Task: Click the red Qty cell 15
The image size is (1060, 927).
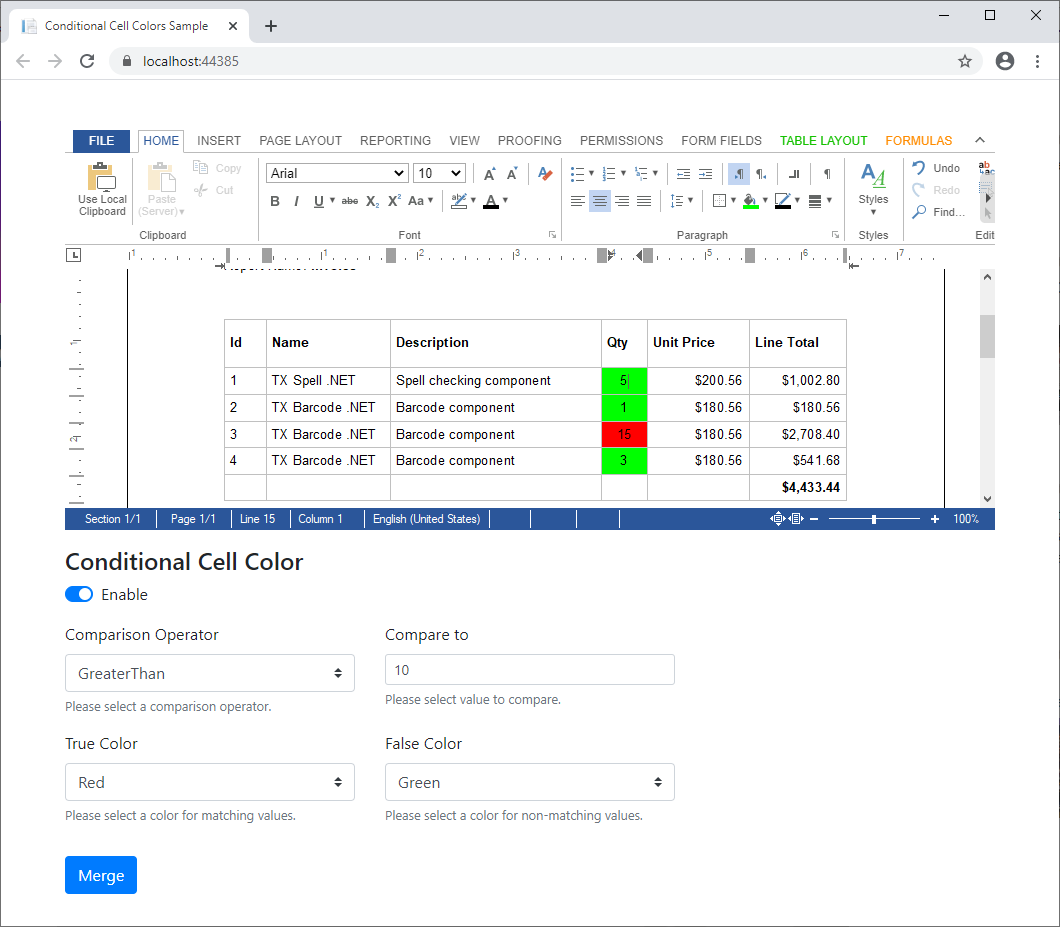Action: tap(624, 435)
